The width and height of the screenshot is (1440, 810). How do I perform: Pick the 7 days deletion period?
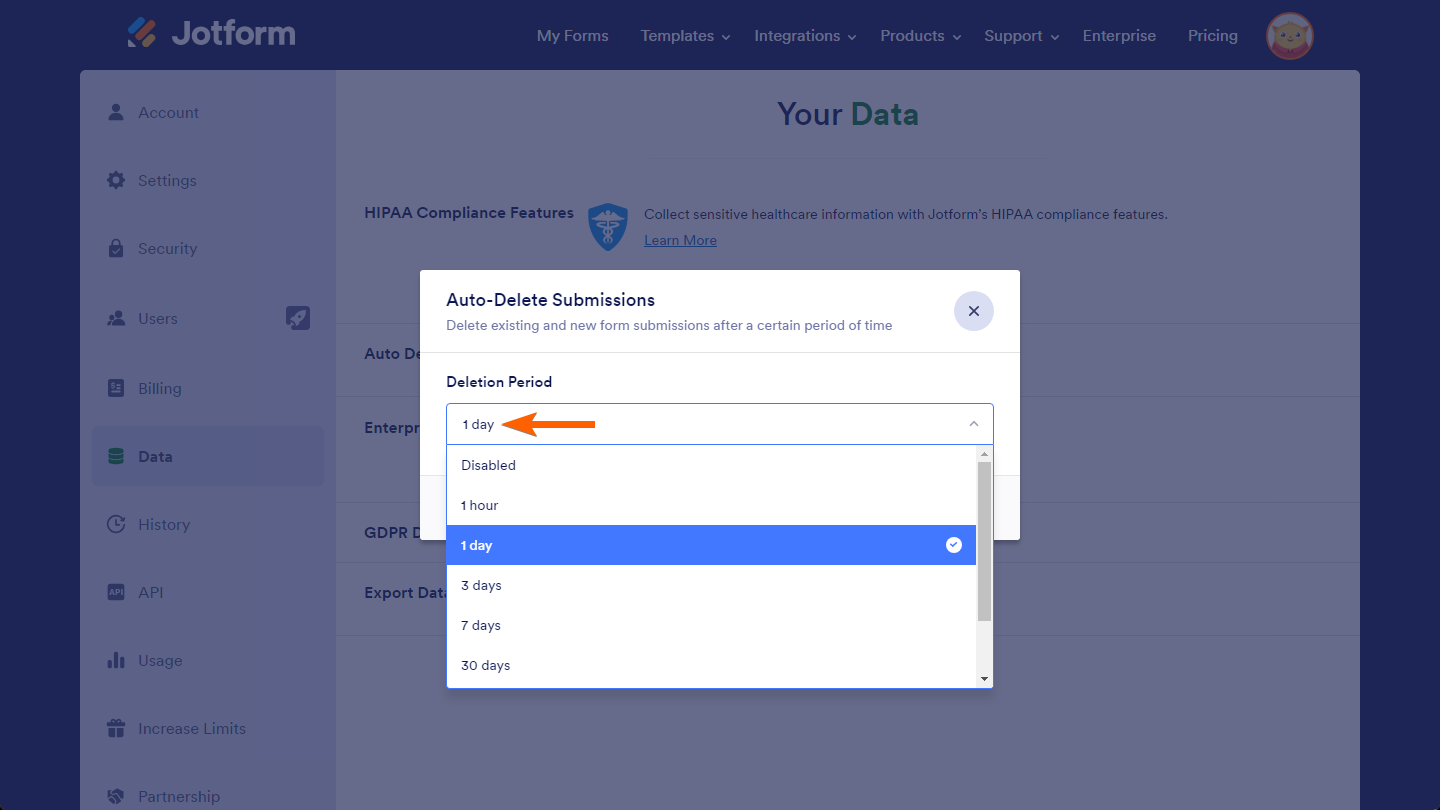481,625
